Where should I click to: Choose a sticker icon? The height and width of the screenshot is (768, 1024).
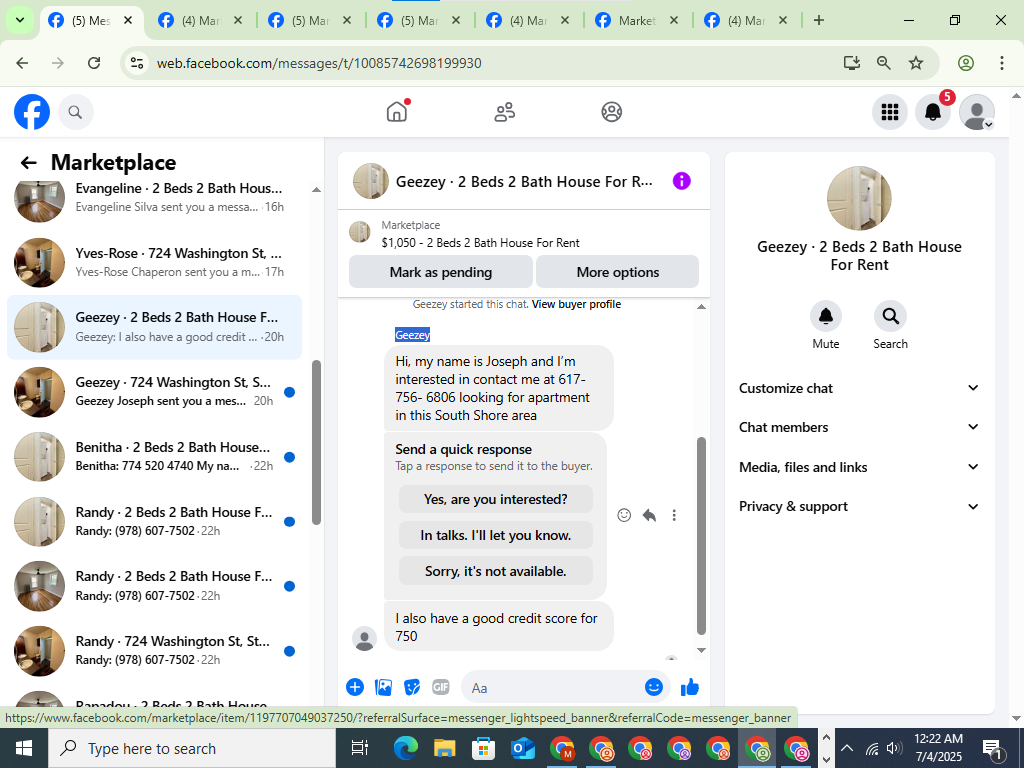tap(412, 687)
